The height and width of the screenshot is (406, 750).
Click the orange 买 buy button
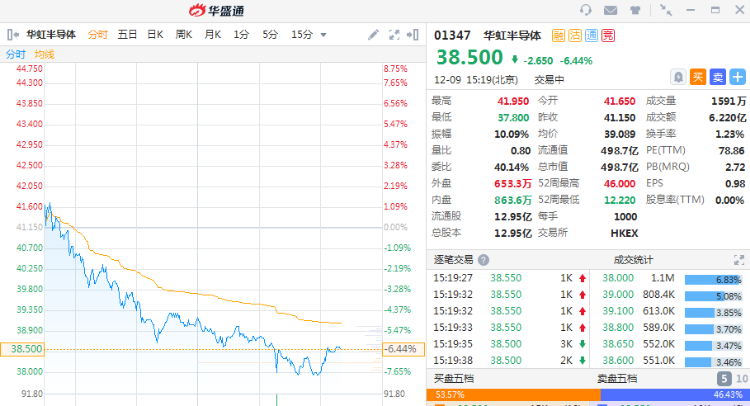(x=698, y=77)
